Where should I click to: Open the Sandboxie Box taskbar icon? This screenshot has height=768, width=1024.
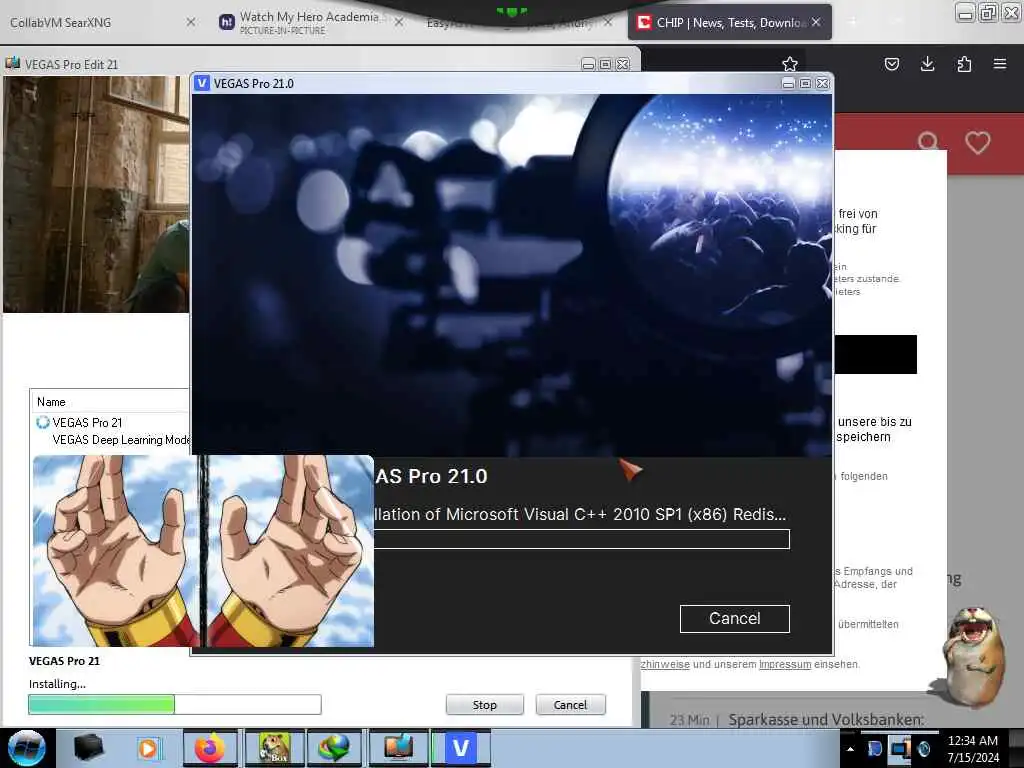click(x=272, y=748)
